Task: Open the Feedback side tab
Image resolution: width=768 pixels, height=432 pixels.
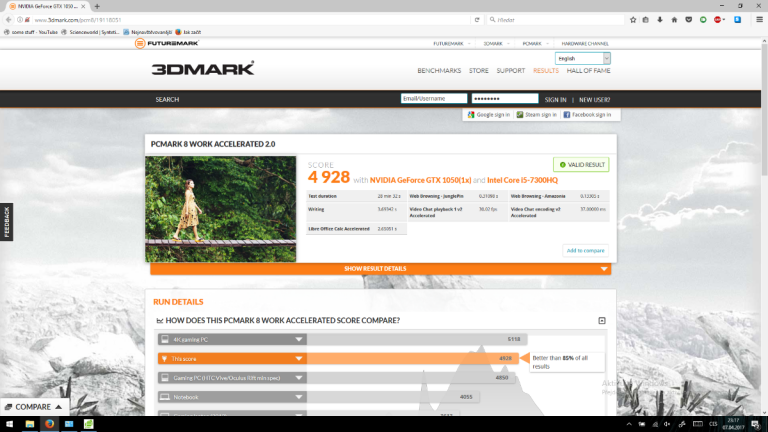Action: [6, 222]
